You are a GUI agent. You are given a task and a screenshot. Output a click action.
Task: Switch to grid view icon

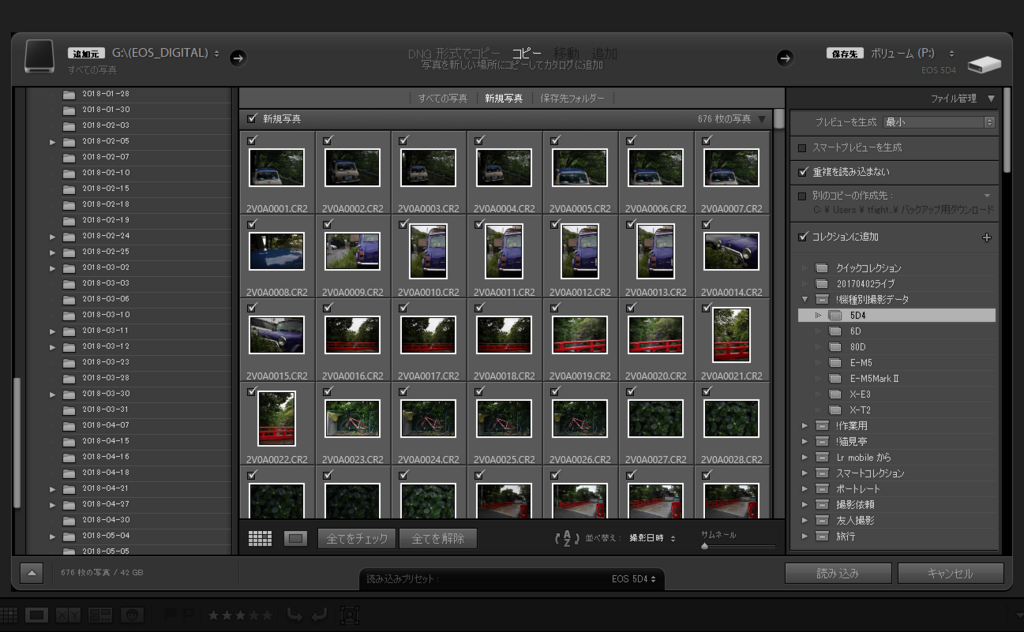pos(260,539)
